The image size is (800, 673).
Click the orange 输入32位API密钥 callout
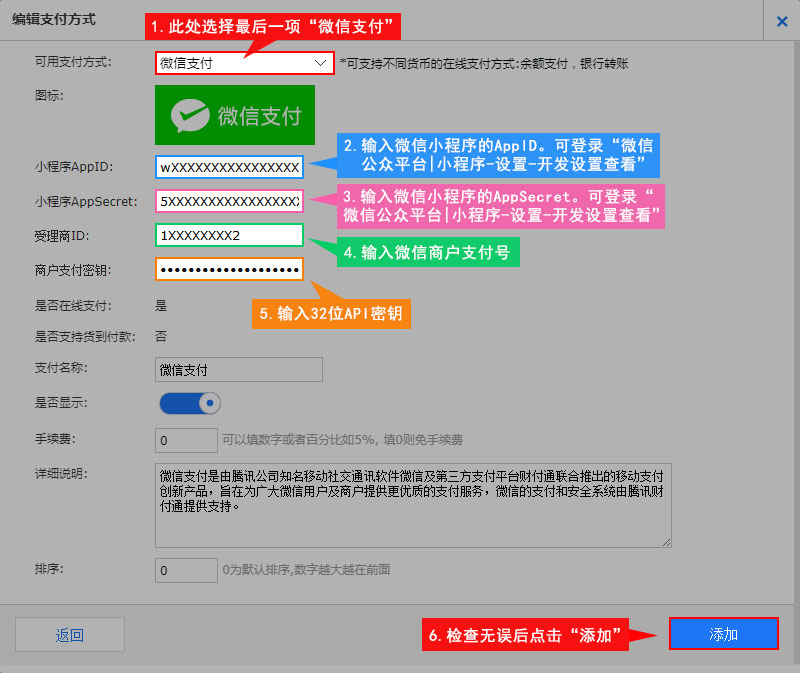pos(331,313)
